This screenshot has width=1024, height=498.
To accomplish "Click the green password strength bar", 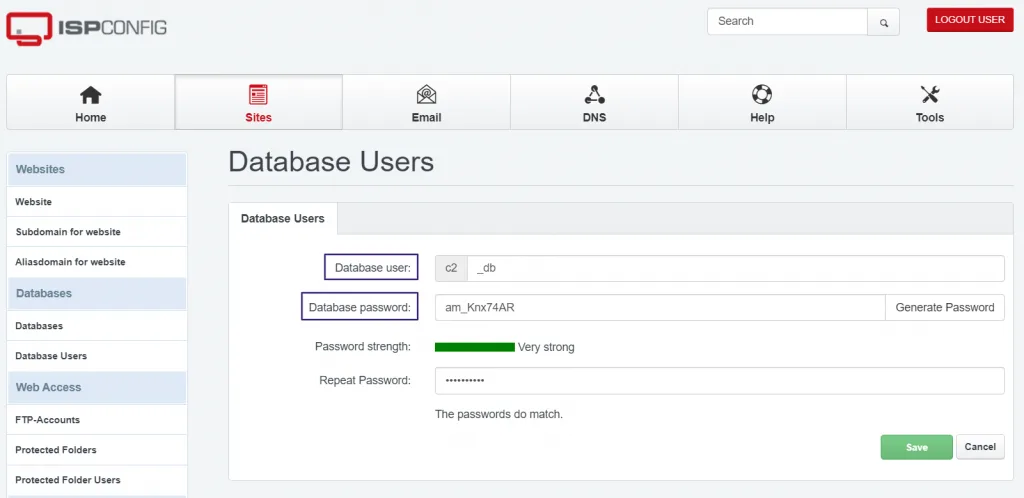I will point(475,347).
